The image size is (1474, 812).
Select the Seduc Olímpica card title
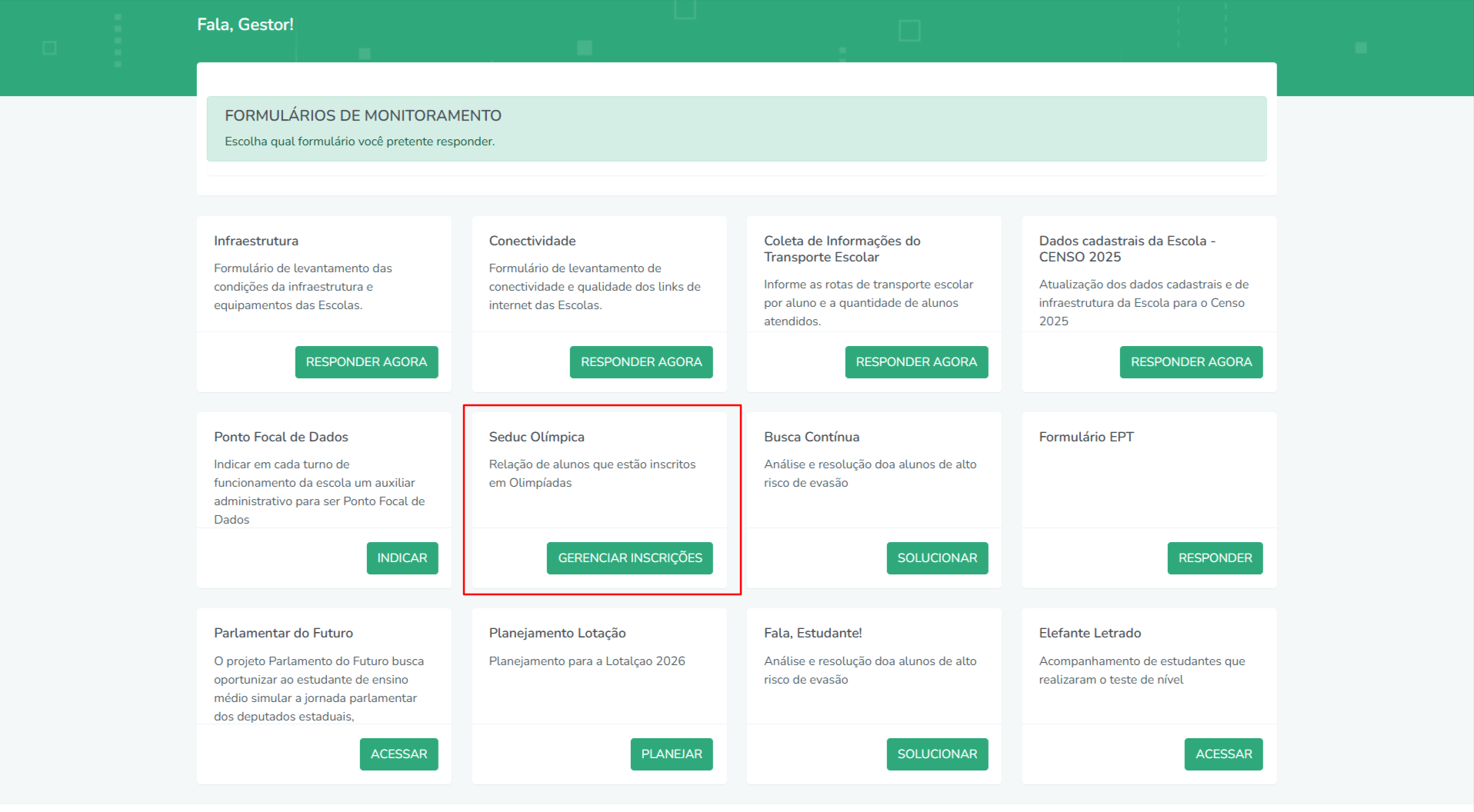pyautogui.click(x=536, y=437)
